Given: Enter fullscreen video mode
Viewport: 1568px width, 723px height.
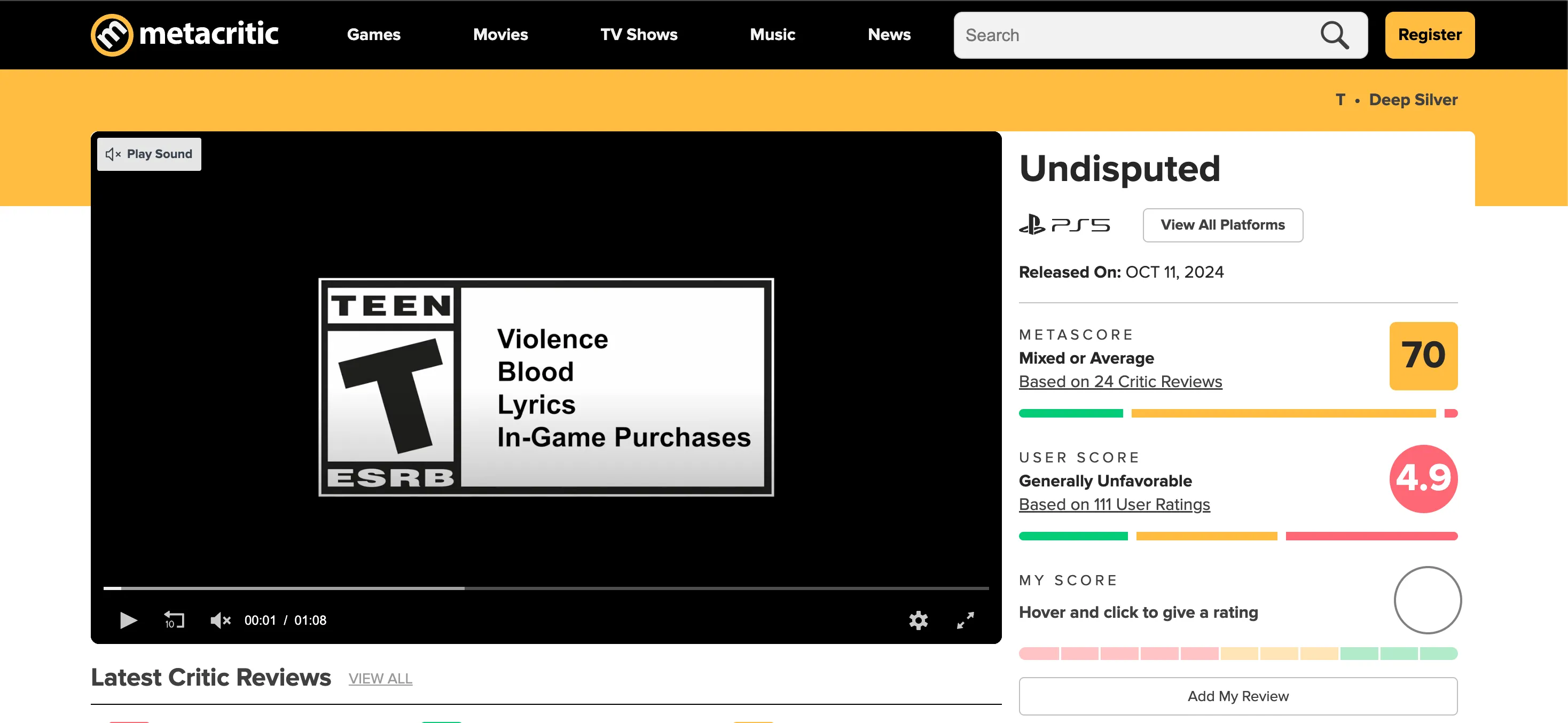Looking at the screenshot, I should (965, 620).
